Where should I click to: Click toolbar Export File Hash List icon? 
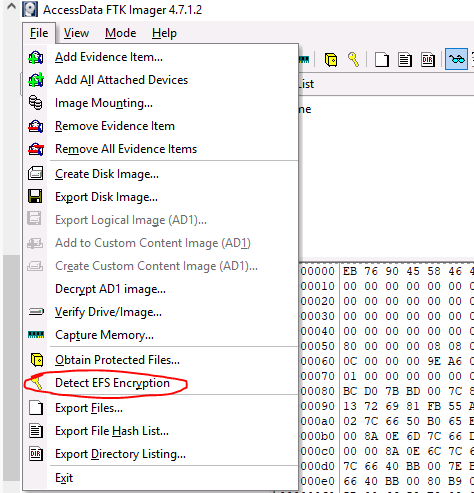405,60
